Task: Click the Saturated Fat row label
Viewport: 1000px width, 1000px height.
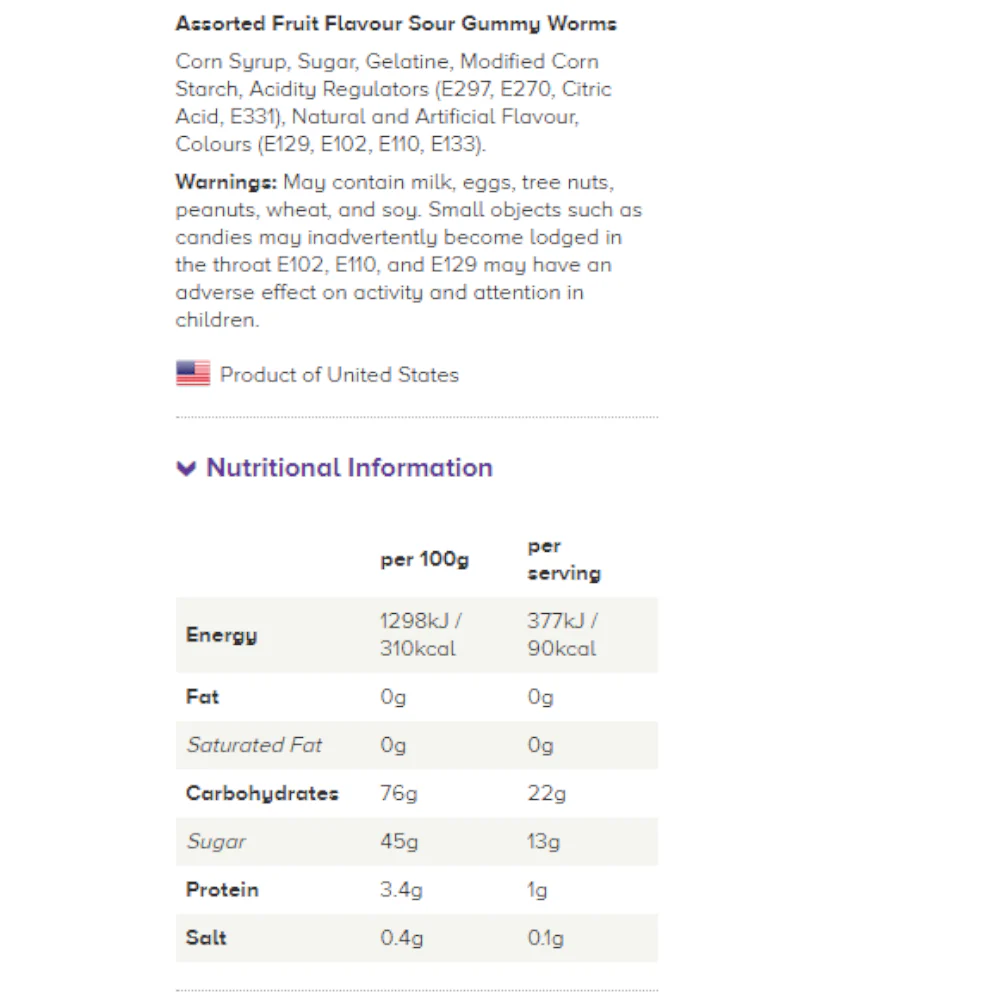Action: pos(254,745)
